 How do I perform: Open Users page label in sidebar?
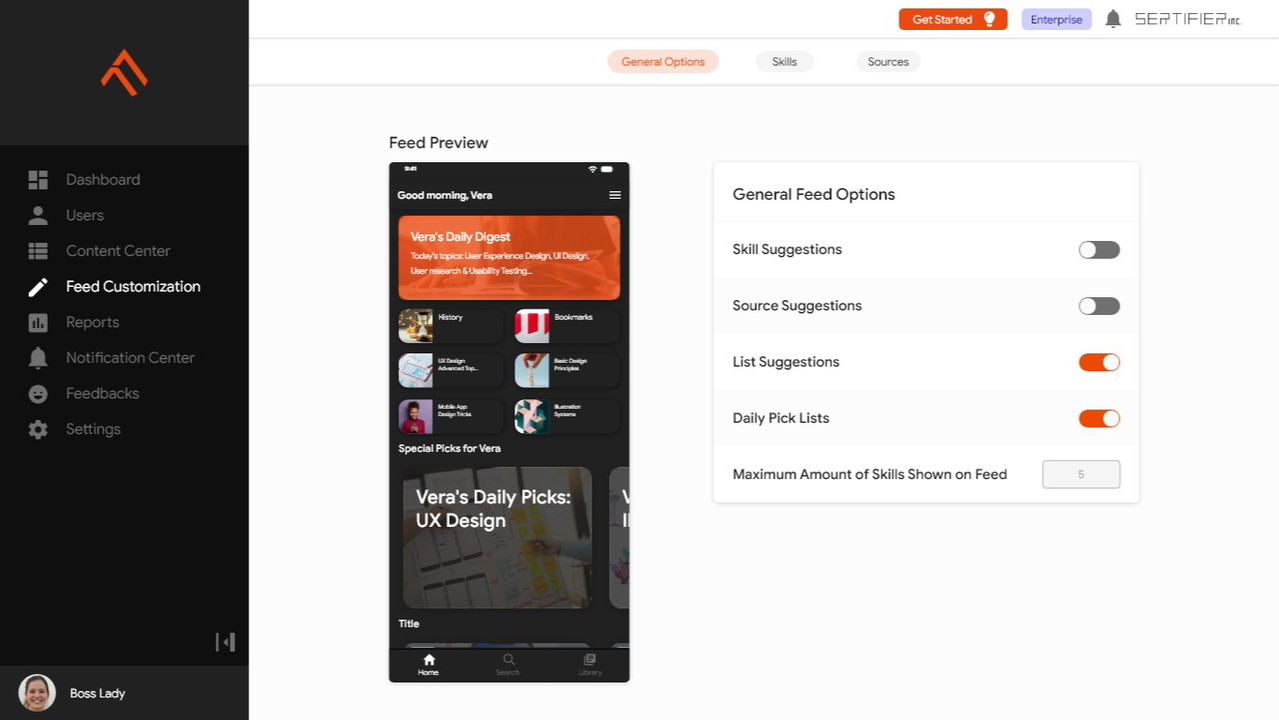85,215
